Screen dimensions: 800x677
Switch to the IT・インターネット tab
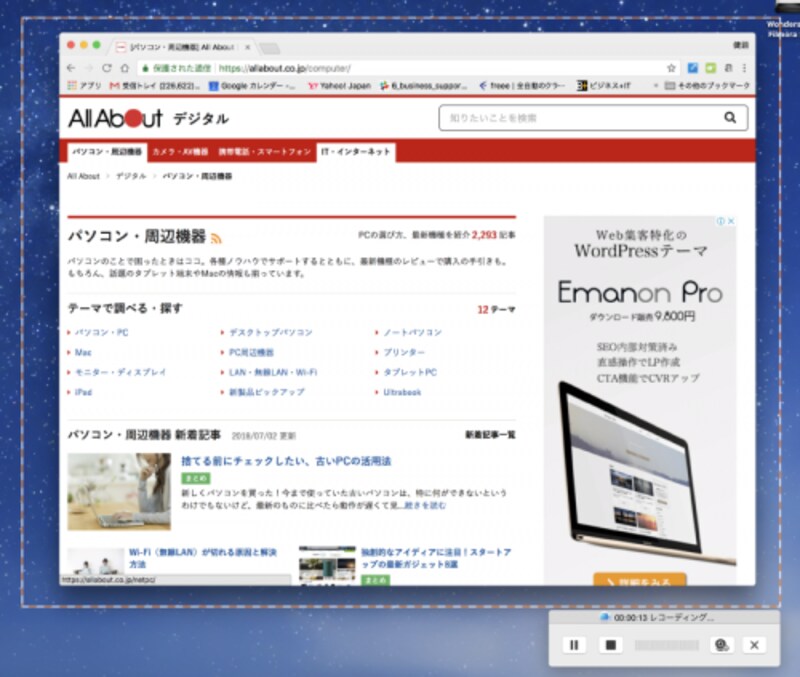click(x=355, y=153)
